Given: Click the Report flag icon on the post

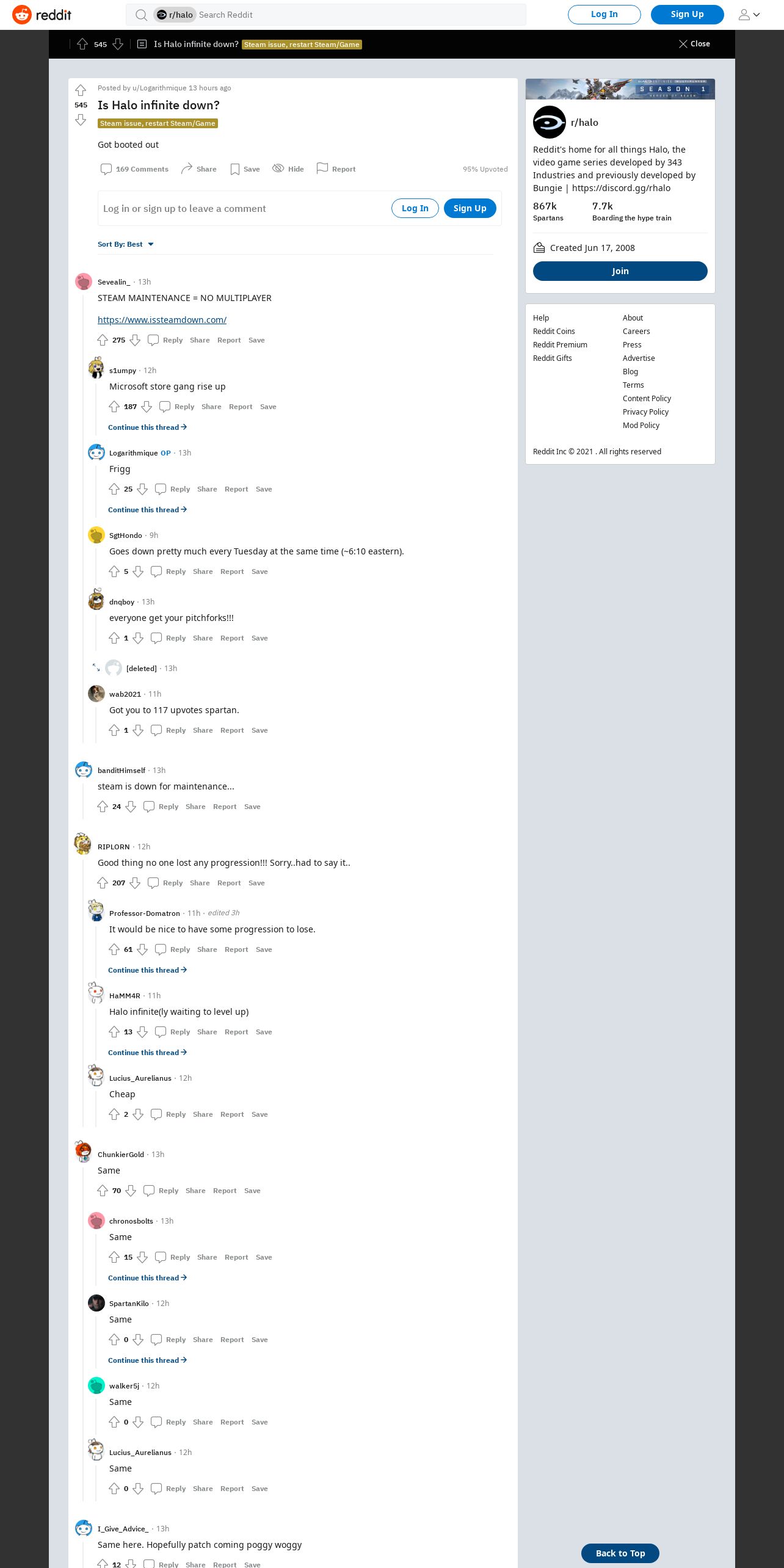Looking at the screenshot, I should 322,169.
